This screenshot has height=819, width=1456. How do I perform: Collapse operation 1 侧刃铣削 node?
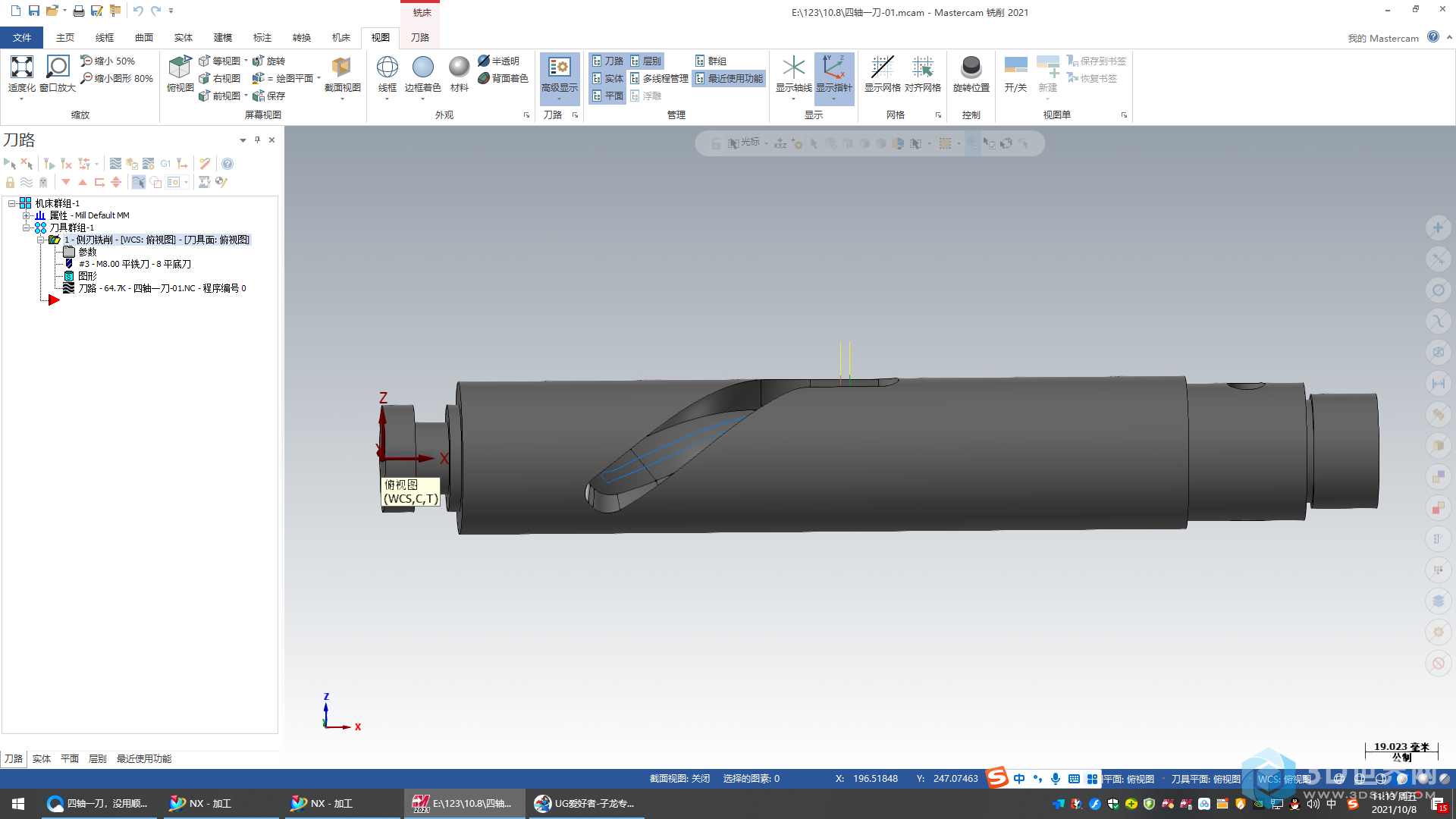[41, 240]
